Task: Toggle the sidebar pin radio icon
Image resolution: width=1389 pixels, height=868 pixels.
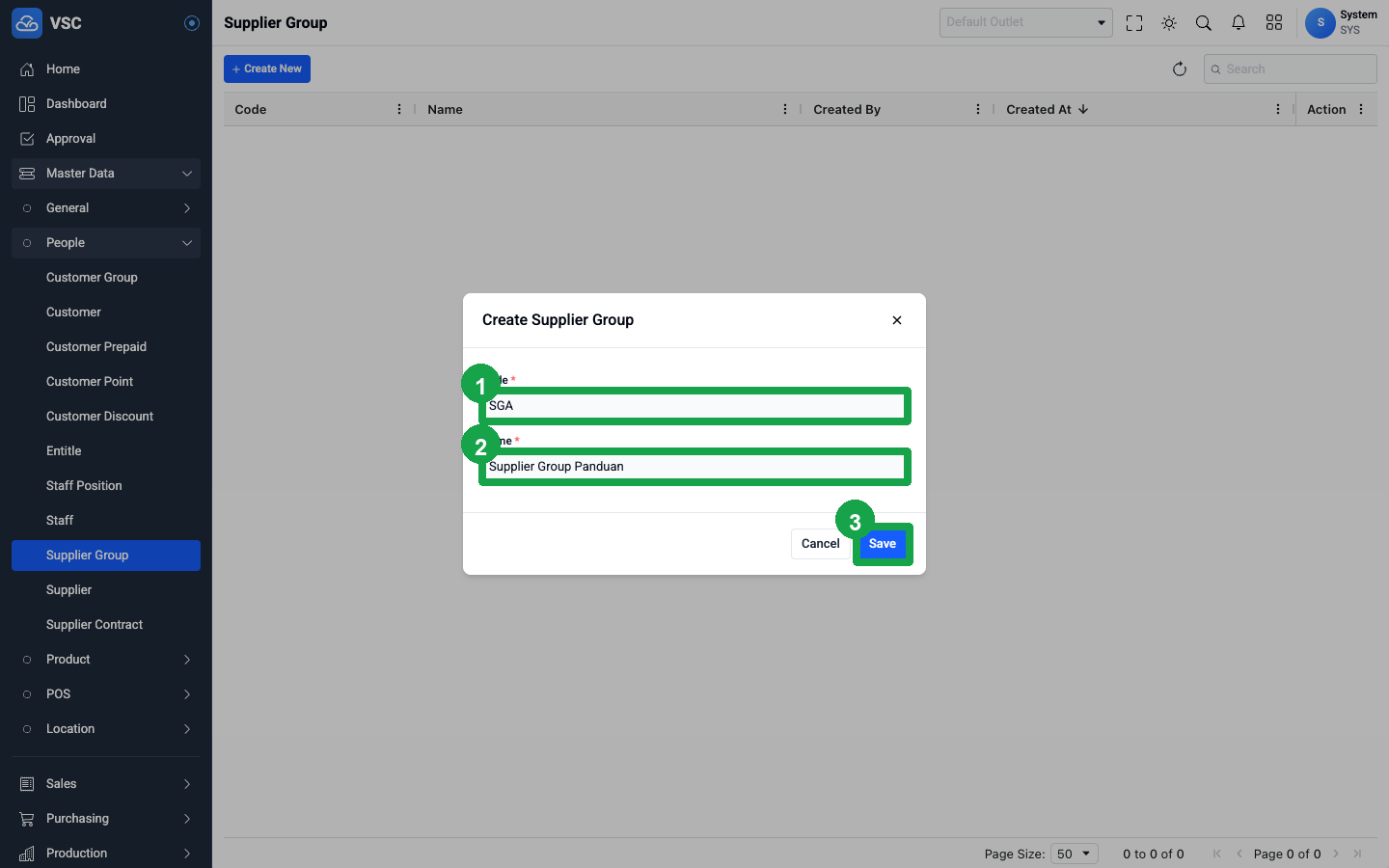Action: pos(192,23)
